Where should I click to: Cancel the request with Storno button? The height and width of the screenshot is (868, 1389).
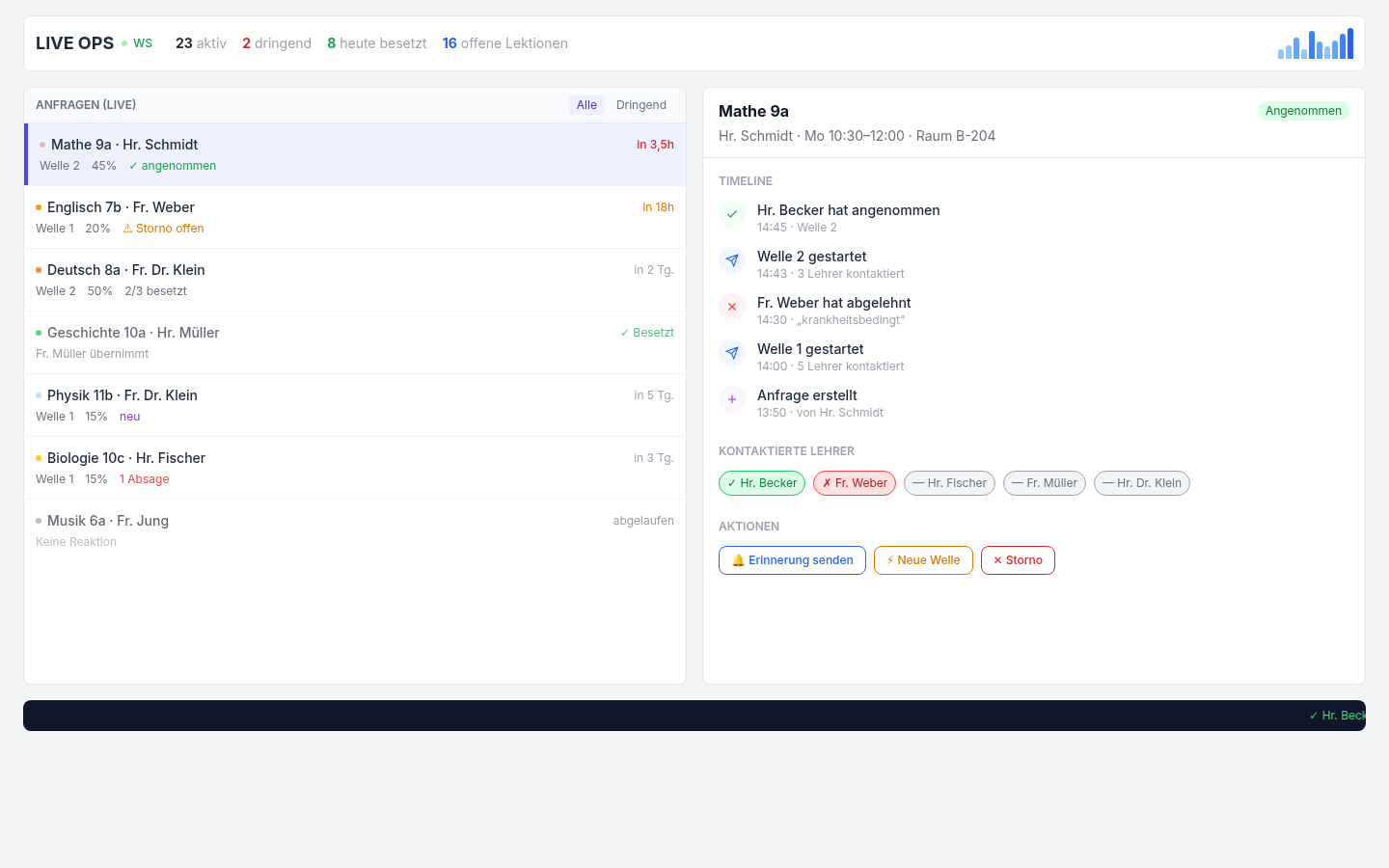click(1018, 560)
